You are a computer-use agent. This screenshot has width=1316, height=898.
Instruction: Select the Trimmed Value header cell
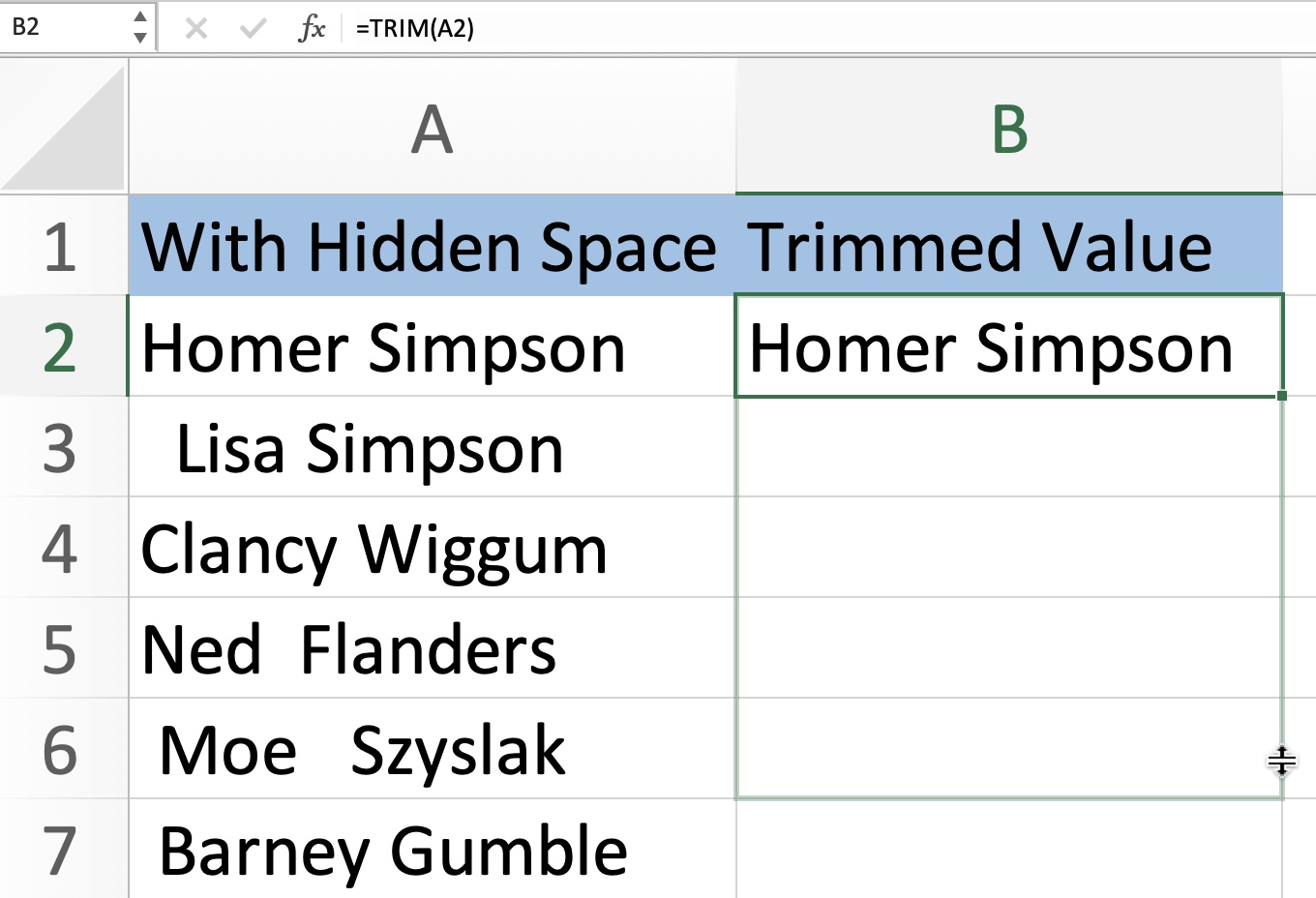tap(1009, 246)
